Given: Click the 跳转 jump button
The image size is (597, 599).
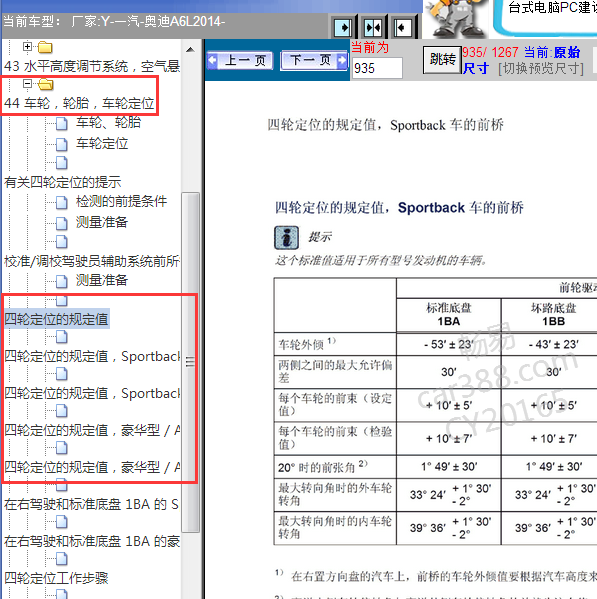Looking at the screenshot, I should coord(442,60).
